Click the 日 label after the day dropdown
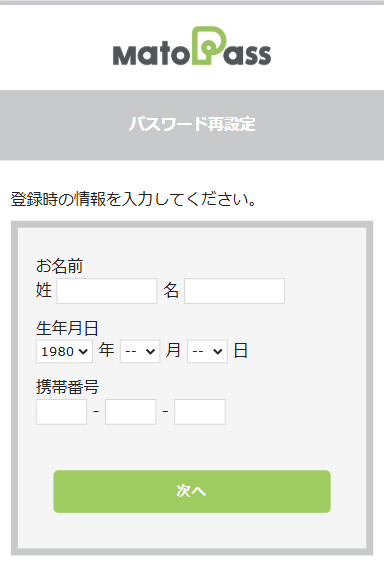This screenshot has width=384, height=583. tap(241, 350)
